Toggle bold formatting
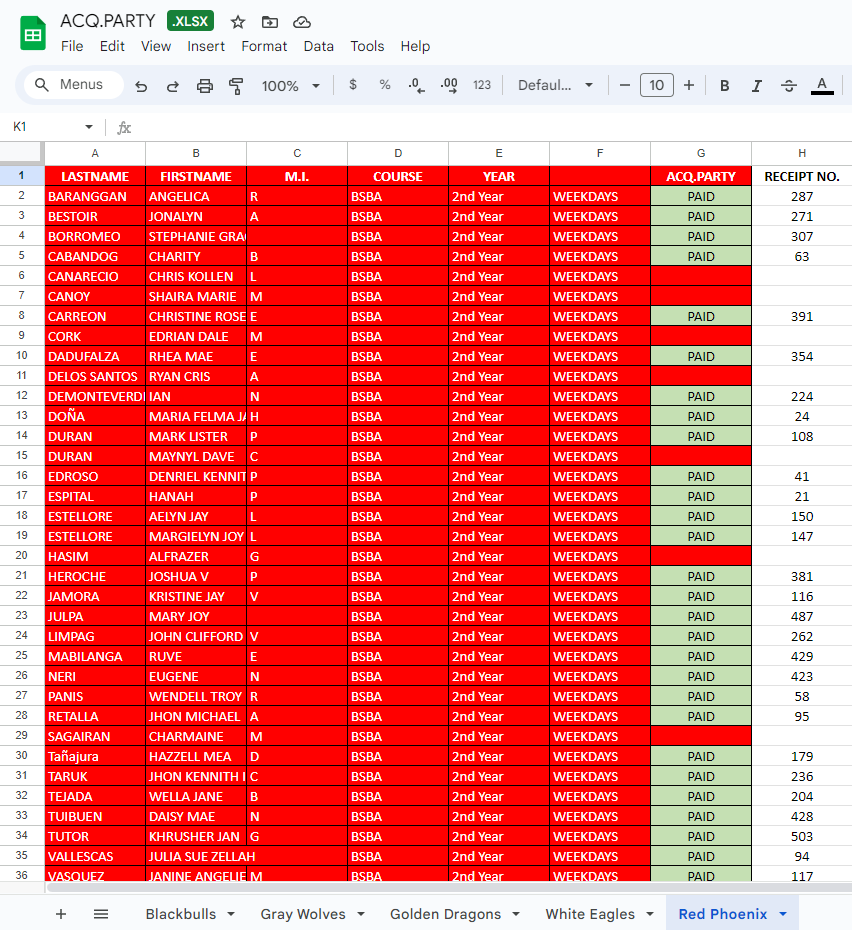Screen dimensions: 852x930 click(x=724, y=86)
